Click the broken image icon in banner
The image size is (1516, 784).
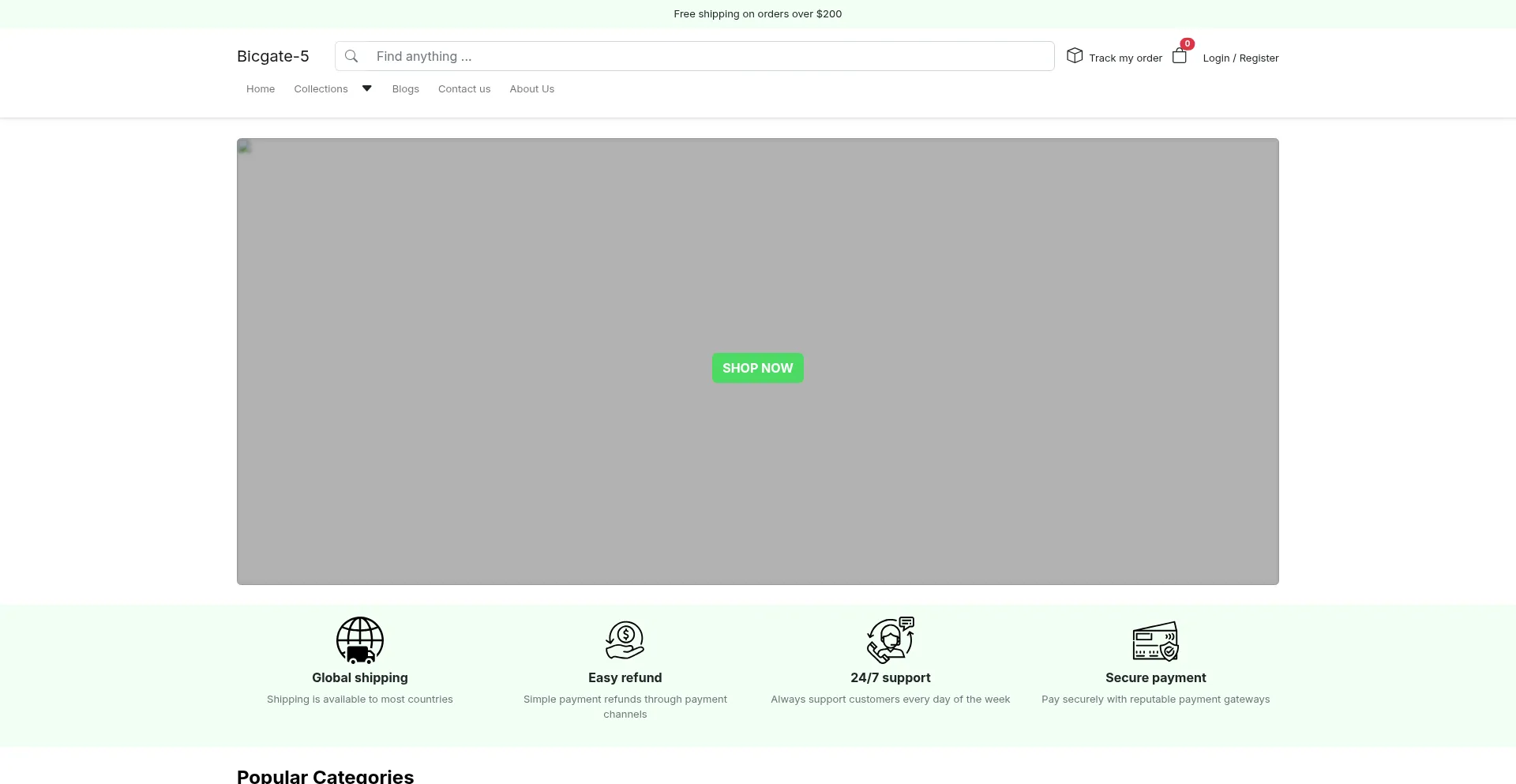(x=245, y=147)
